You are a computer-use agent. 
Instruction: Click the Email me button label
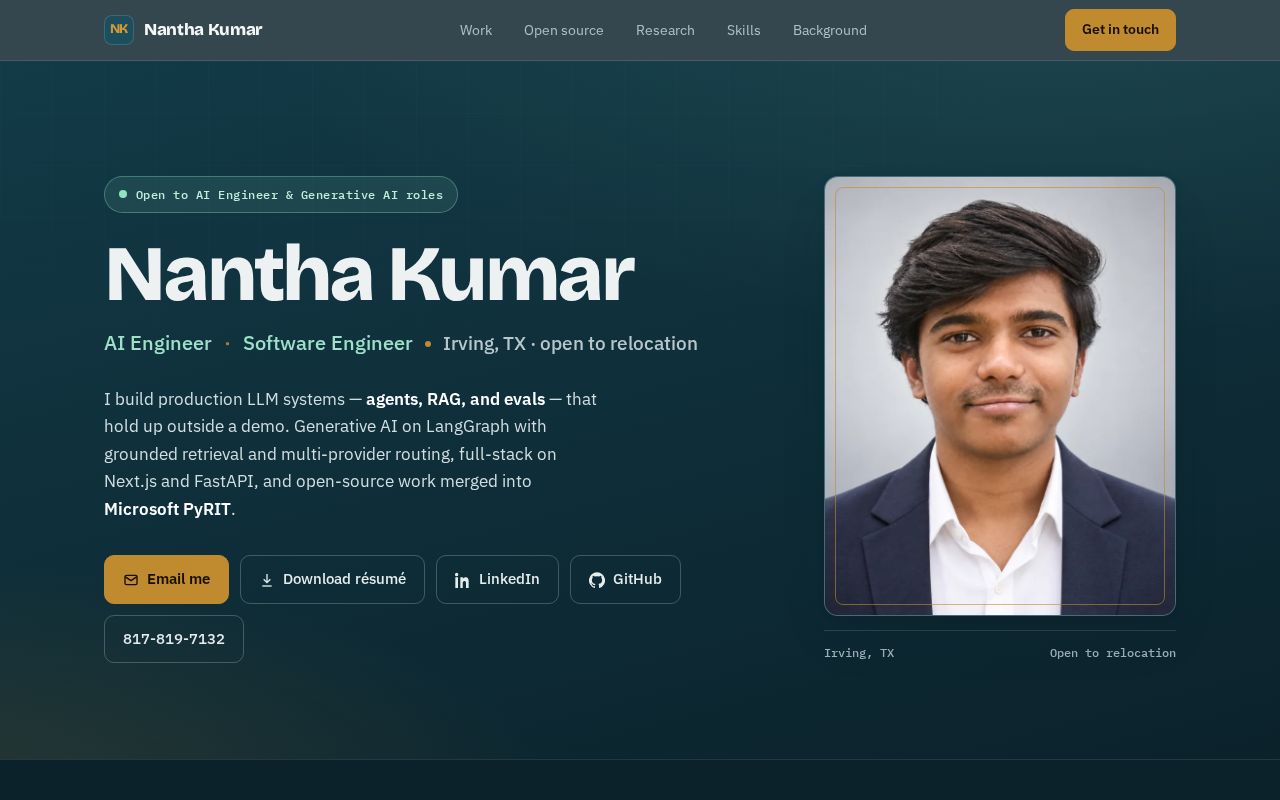click(178, 579)
